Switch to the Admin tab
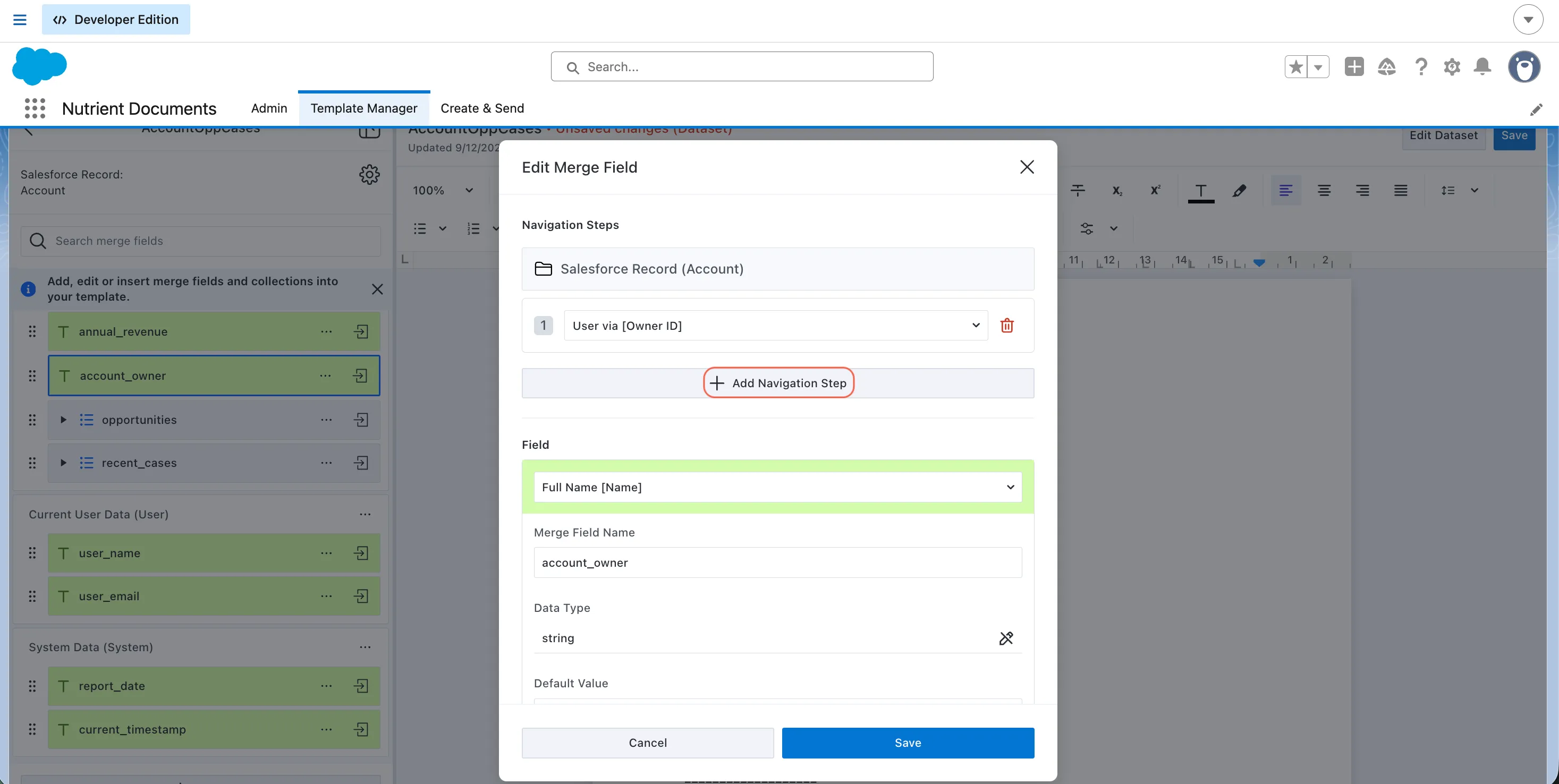Screen dimensions: 1559x784 pos(269,108)
